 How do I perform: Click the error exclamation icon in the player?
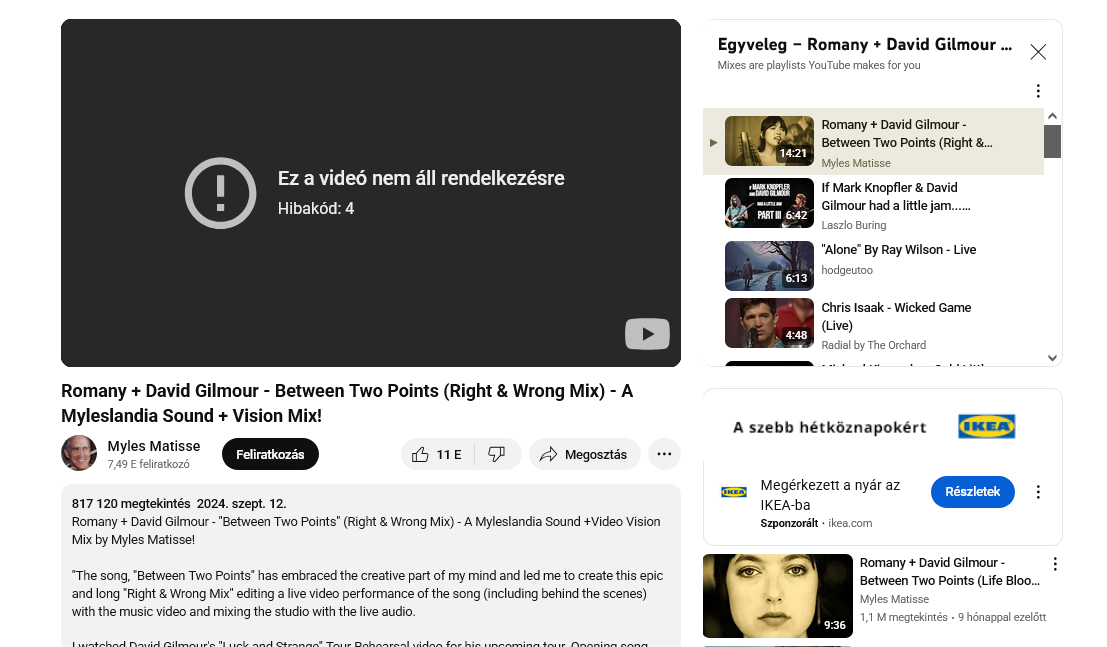[x=220, y=193]
